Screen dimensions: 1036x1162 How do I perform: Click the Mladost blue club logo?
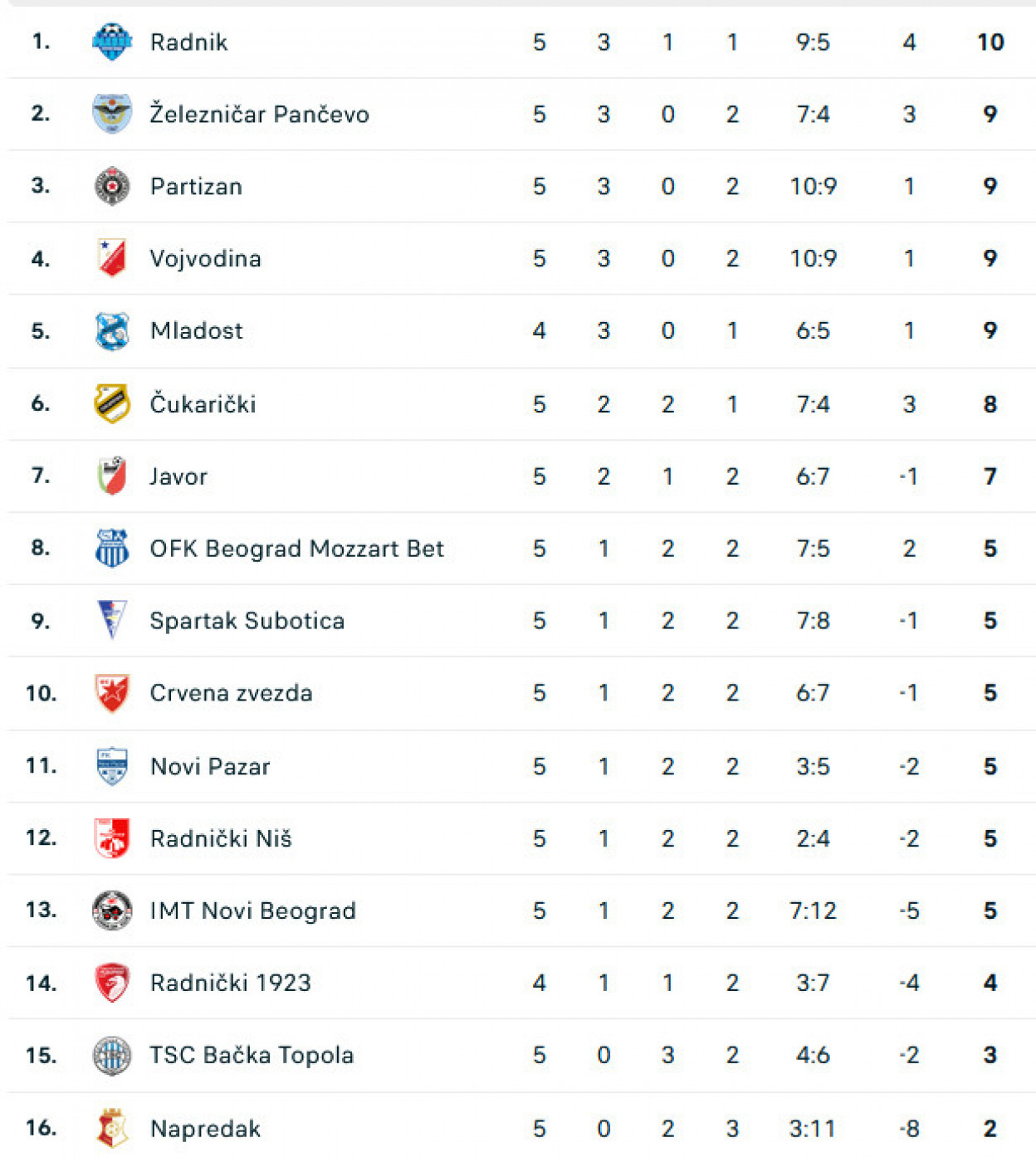point(112,331)
